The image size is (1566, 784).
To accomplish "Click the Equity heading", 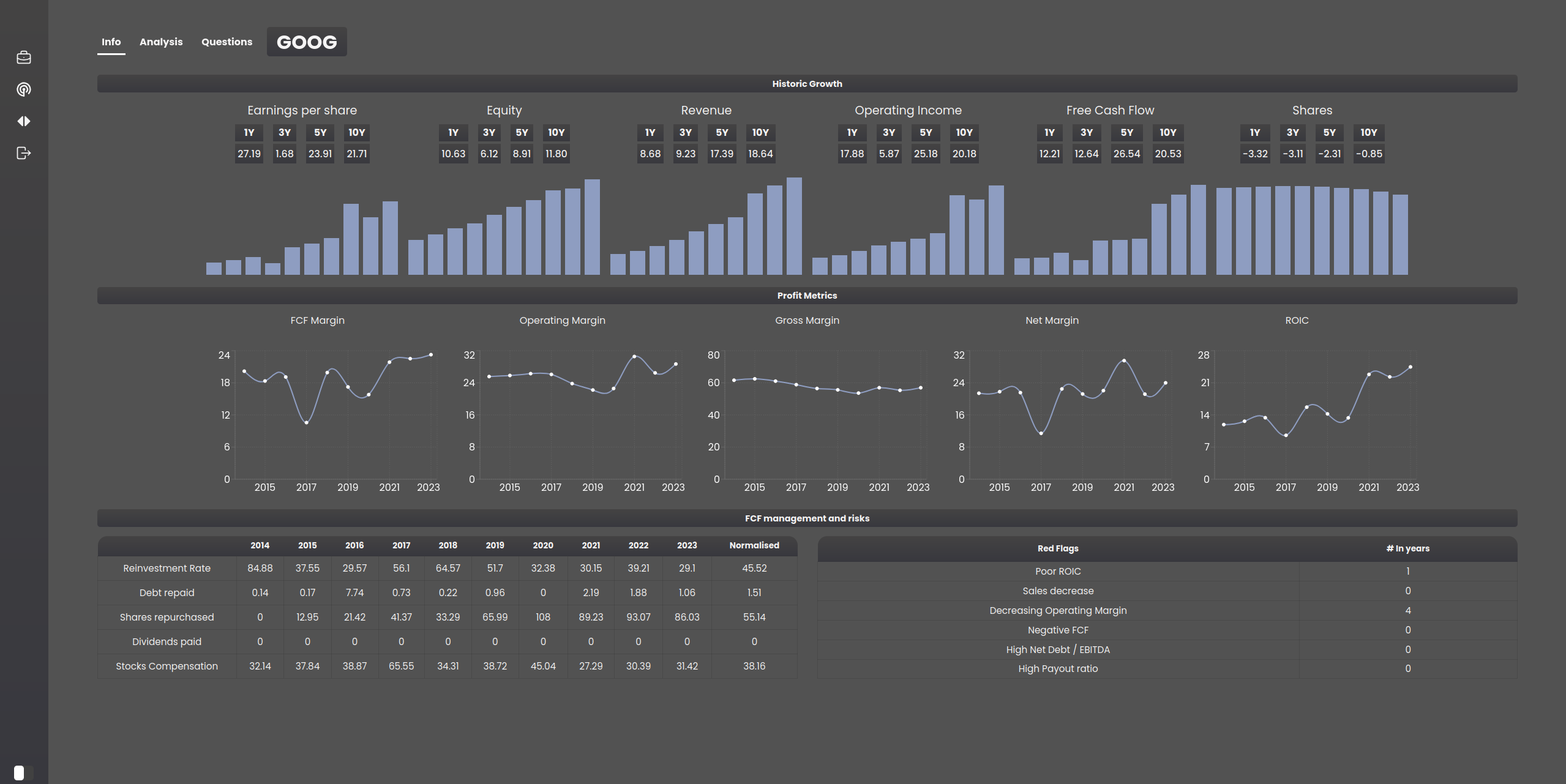I will click(504, 110).
